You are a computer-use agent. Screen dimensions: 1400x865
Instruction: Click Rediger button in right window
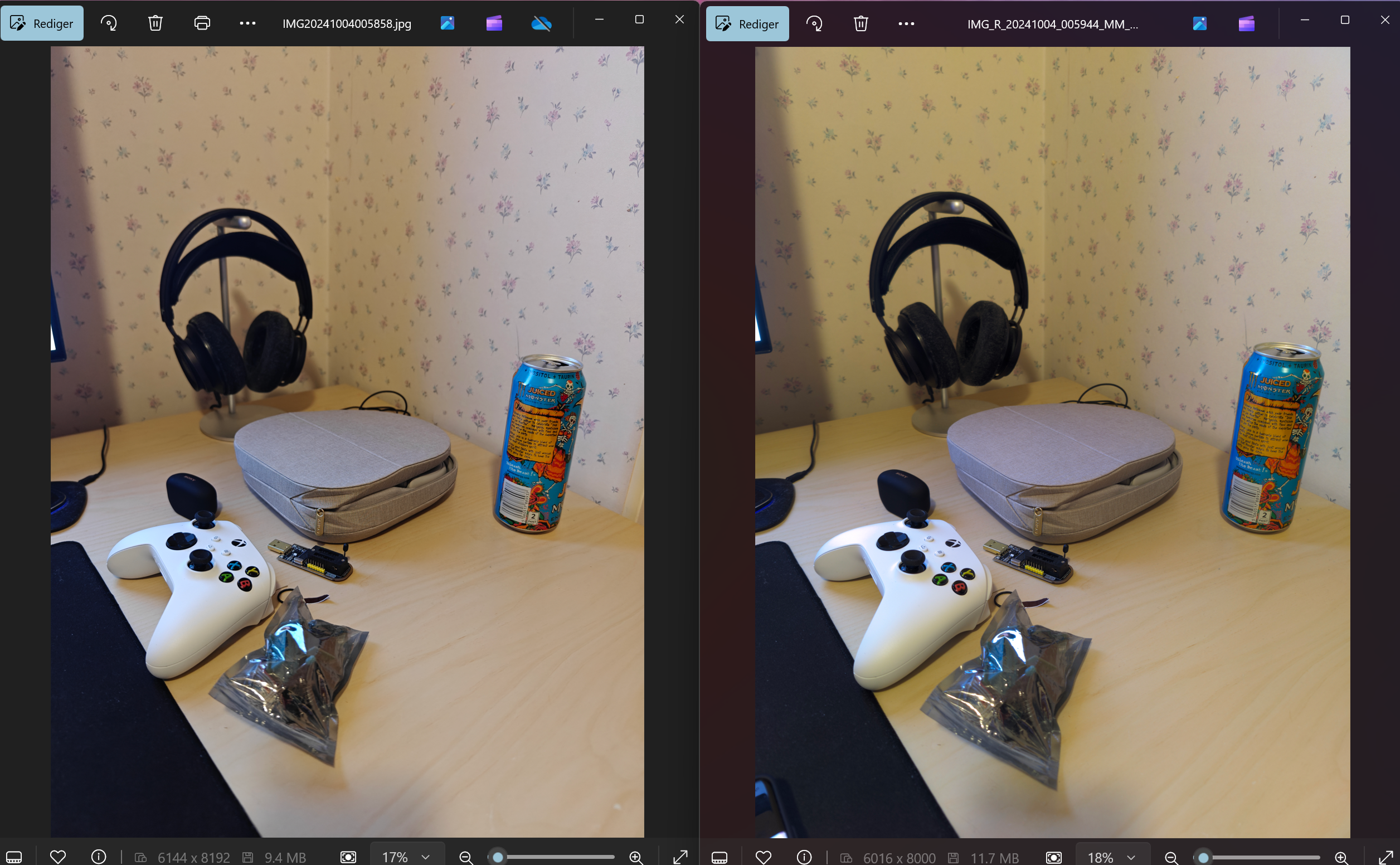(x=747, y=24)
